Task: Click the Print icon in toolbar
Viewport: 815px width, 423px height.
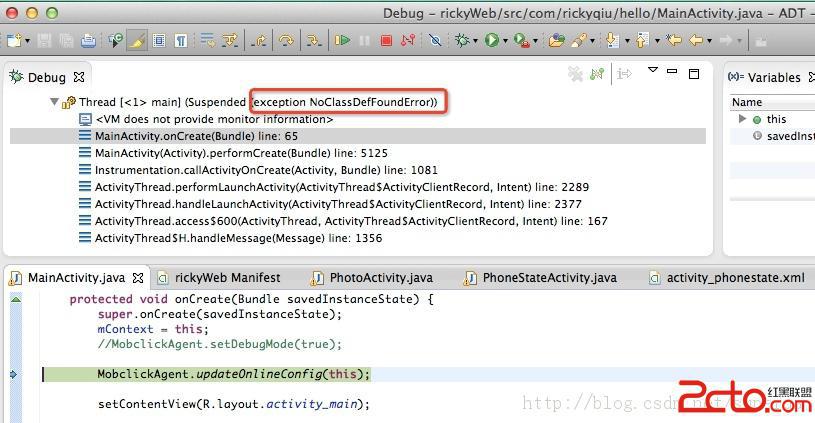Action: click(88, 40)
